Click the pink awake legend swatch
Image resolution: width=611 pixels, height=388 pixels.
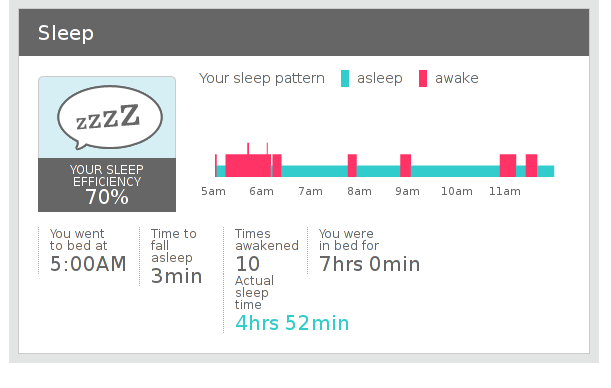click(423, 78)
